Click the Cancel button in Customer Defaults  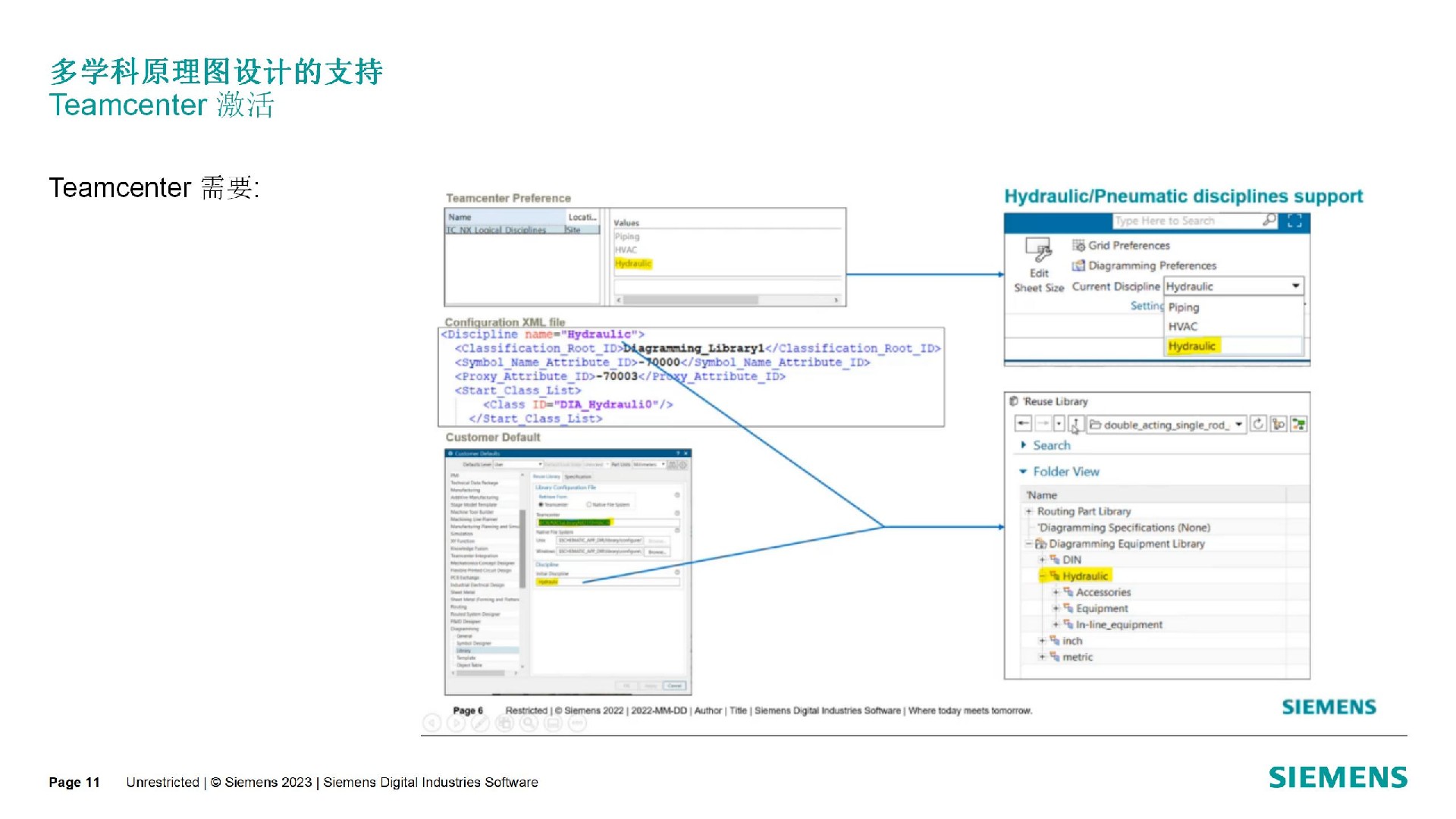click(674, 686)
